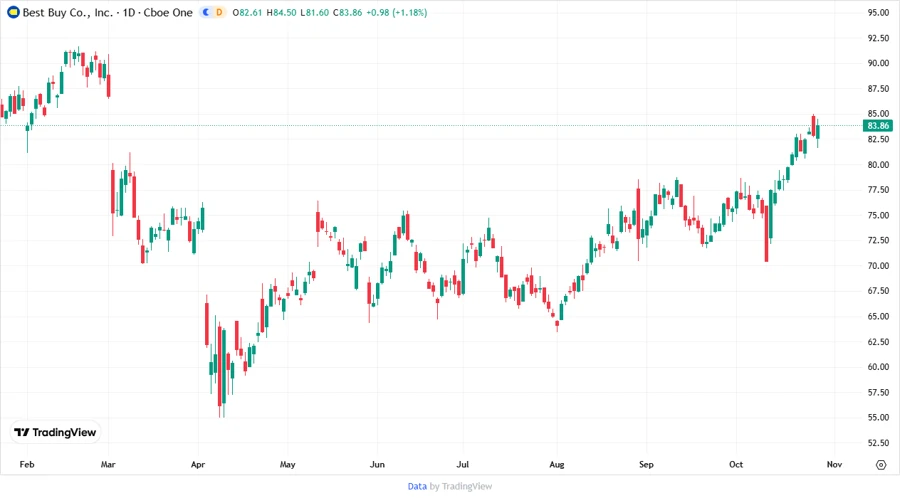Click the 'Sep' time axis label
The image size is (900, 498).
(x=646, y=464)
